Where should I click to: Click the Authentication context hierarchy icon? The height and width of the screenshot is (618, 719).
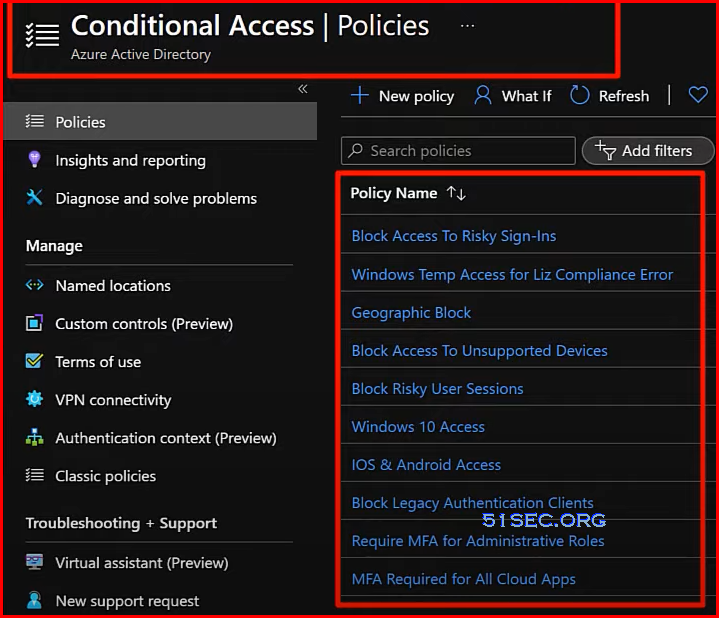pos(34,437)
